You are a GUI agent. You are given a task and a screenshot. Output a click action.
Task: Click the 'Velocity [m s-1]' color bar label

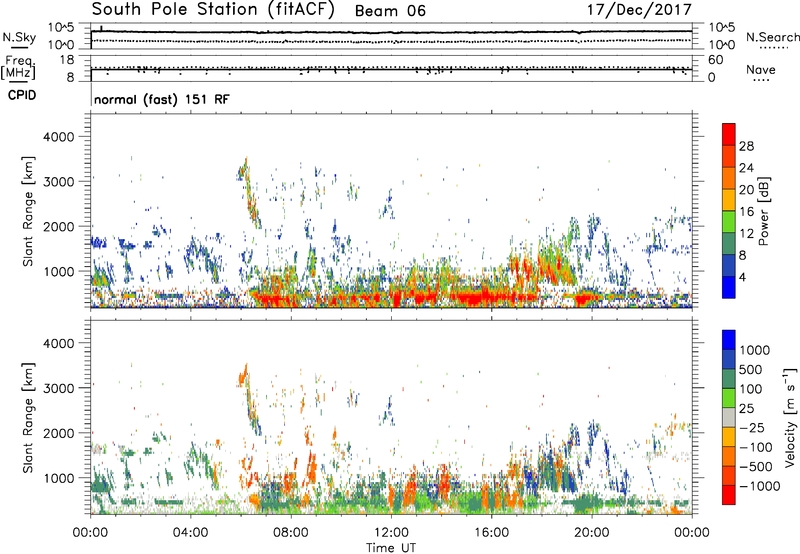790,417
